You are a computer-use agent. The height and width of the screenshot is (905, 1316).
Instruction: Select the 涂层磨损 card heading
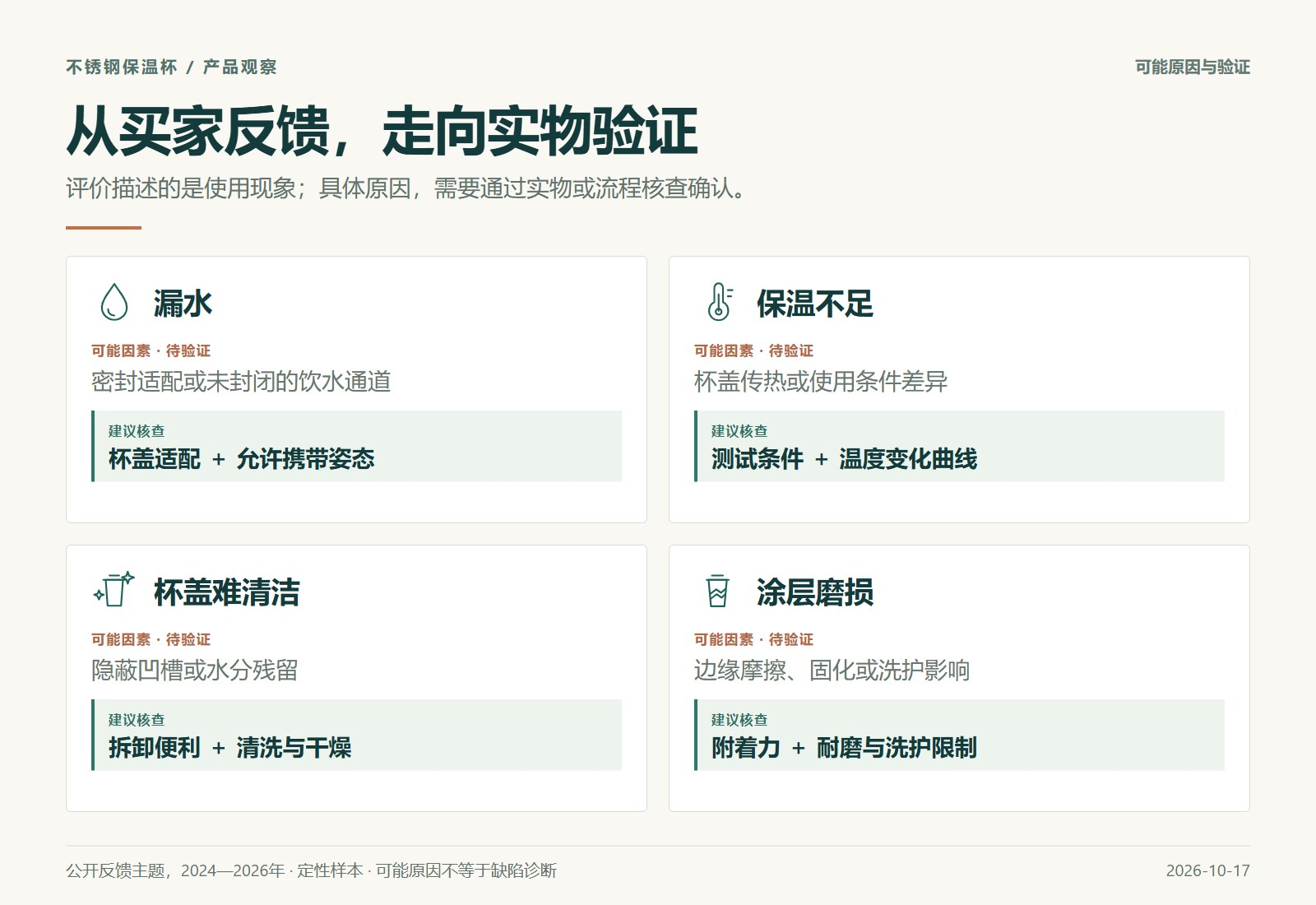click(x=814, y=592)
